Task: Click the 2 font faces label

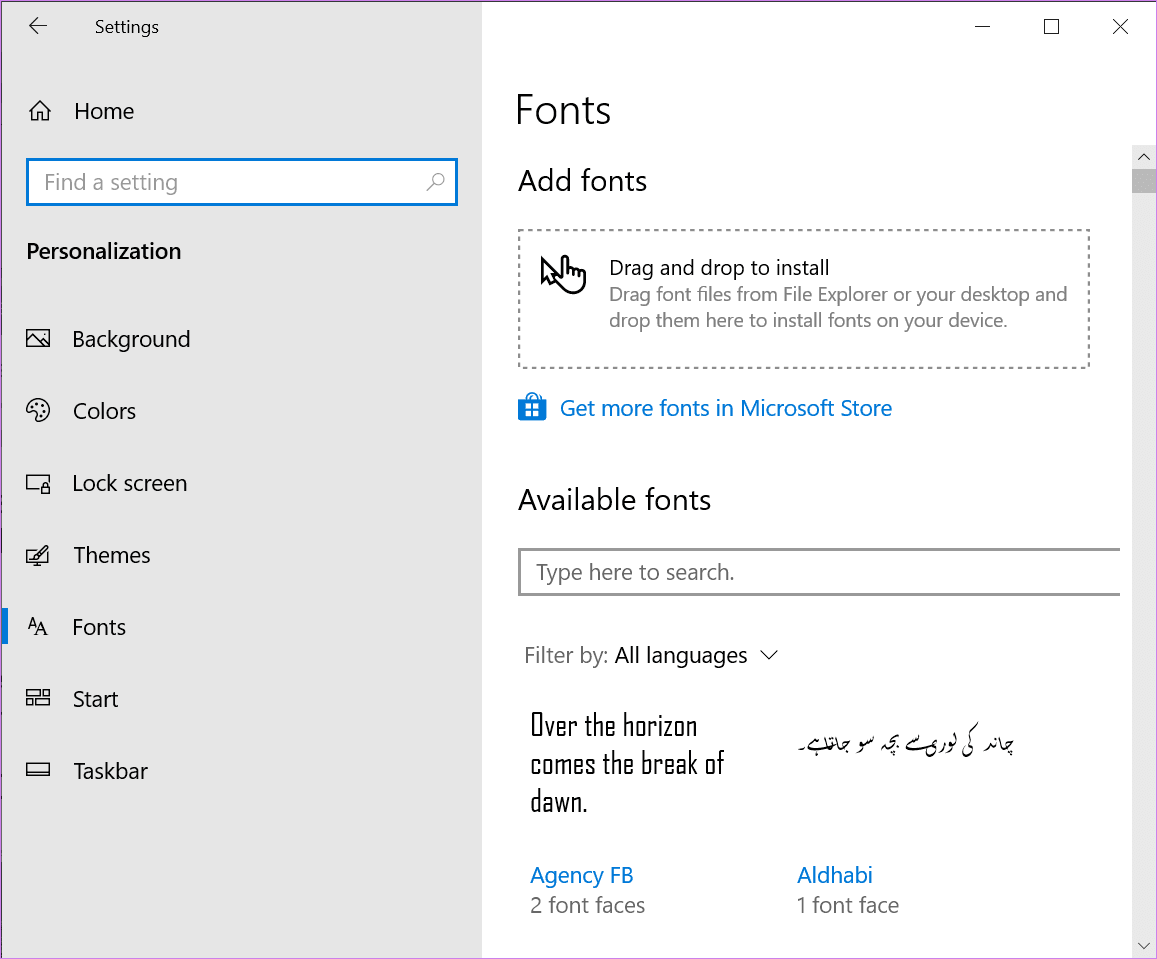Action: click(x=587, y=905)
